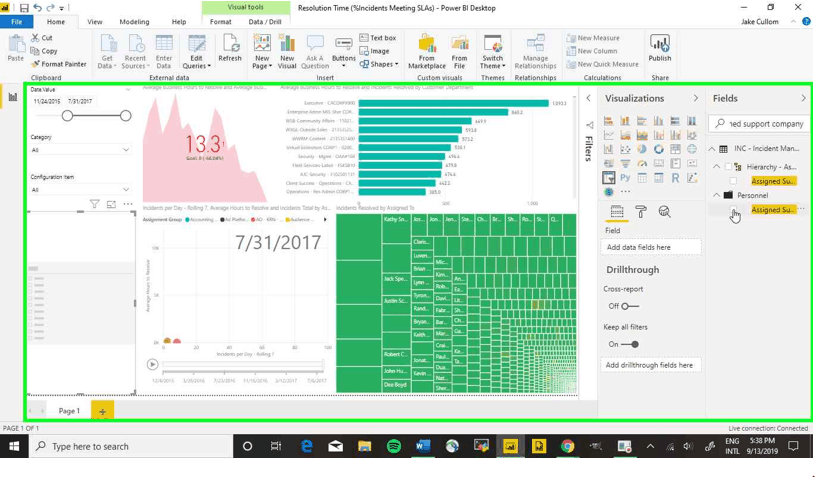Click the Refresh button

230,48
